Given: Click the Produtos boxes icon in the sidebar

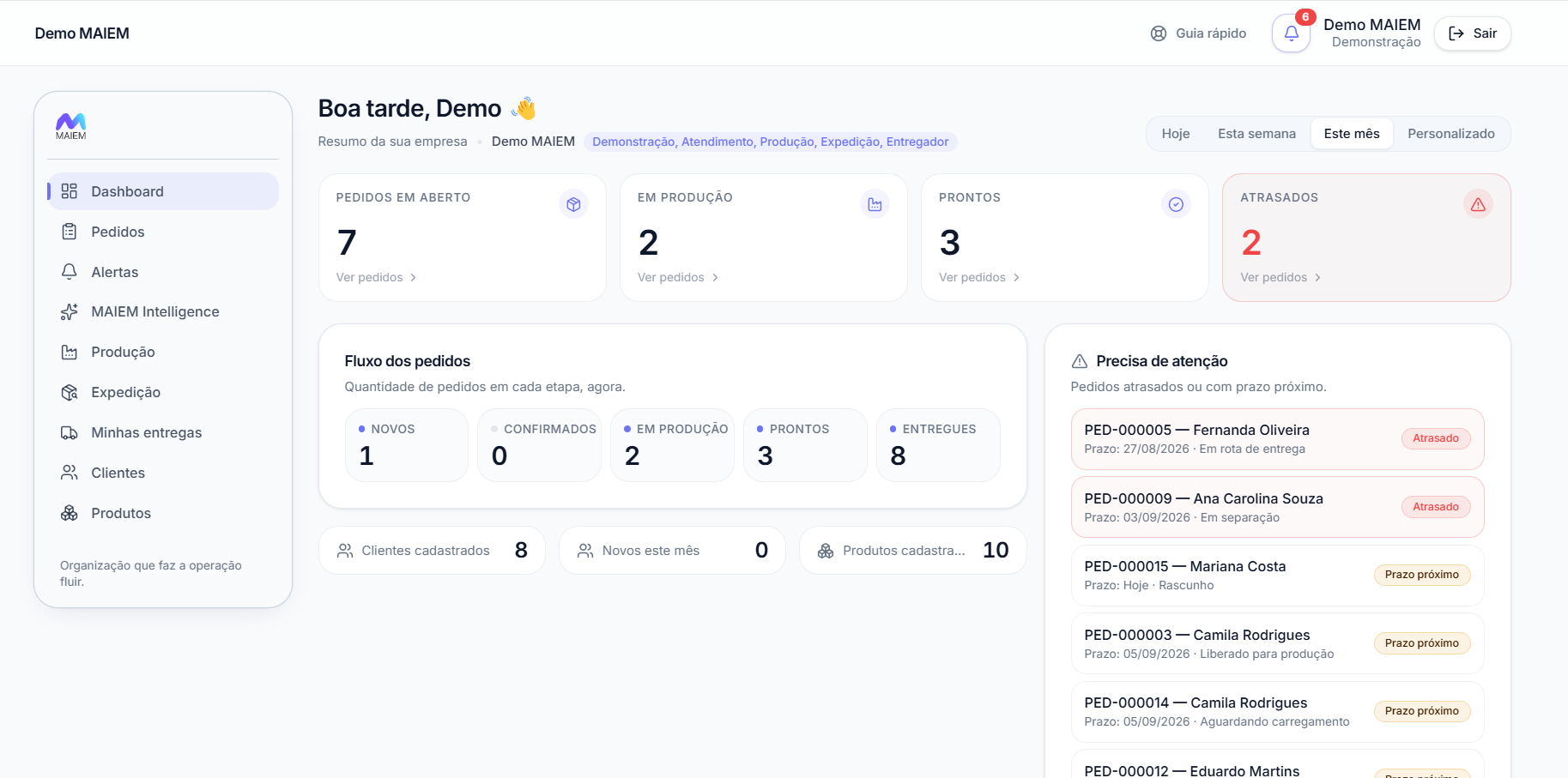Looking at the screenshot, I should pos(70,513).
